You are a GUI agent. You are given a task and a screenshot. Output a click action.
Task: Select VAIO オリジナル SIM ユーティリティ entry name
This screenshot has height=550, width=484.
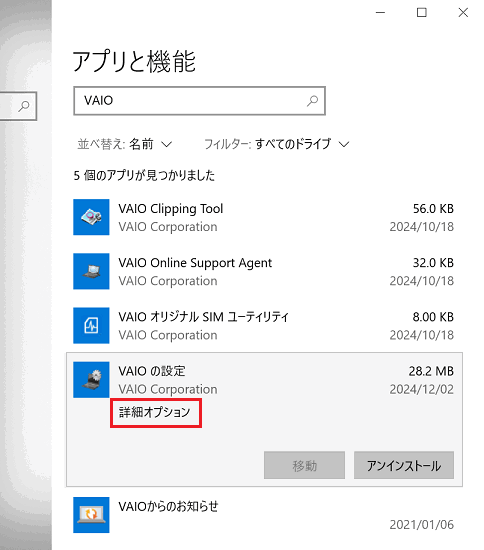tap(203, 317)
